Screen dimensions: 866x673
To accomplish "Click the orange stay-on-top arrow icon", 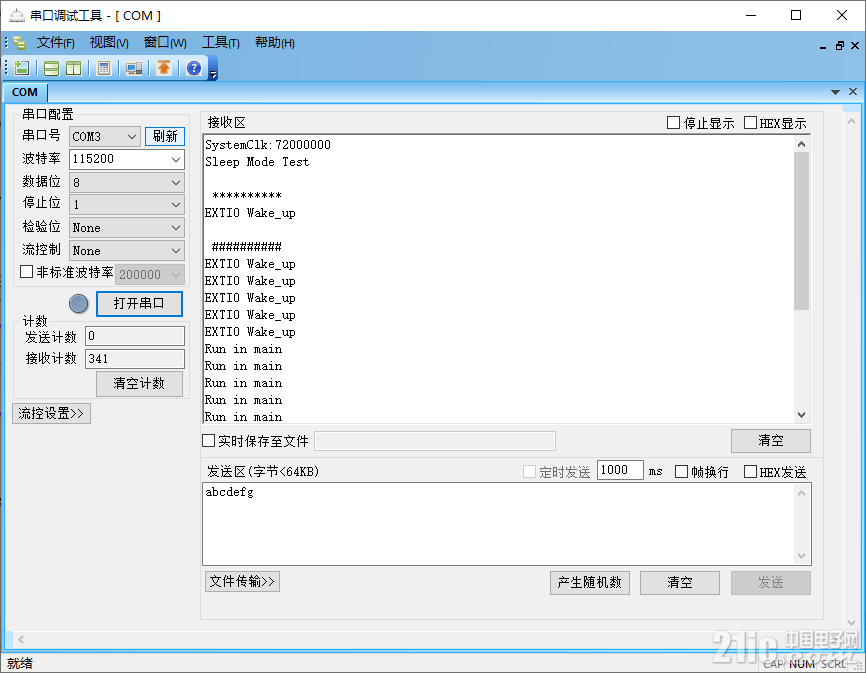I will coord(164,68).
